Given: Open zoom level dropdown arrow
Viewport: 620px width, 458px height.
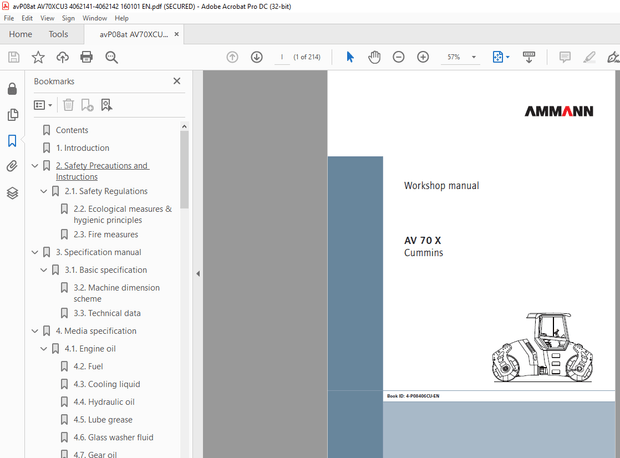Looking at the screenshot, I should coord(474,57).
